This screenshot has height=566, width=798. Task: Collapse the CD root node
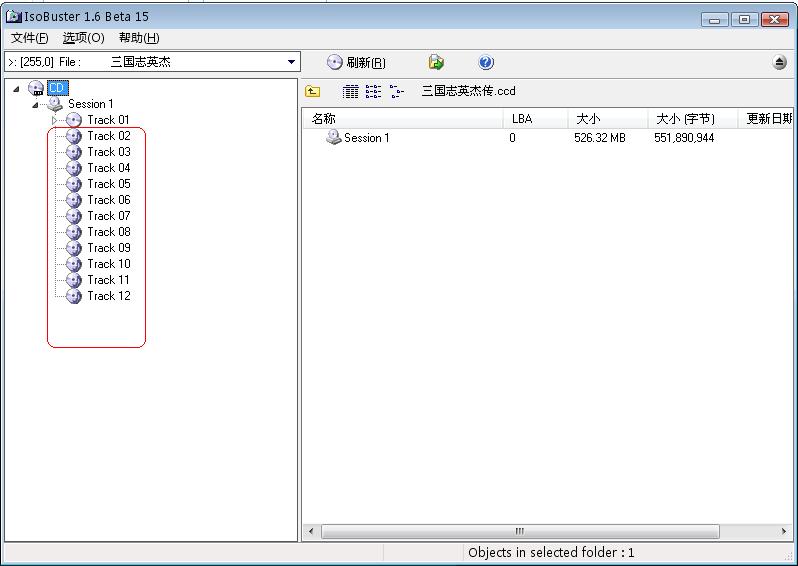17,88
